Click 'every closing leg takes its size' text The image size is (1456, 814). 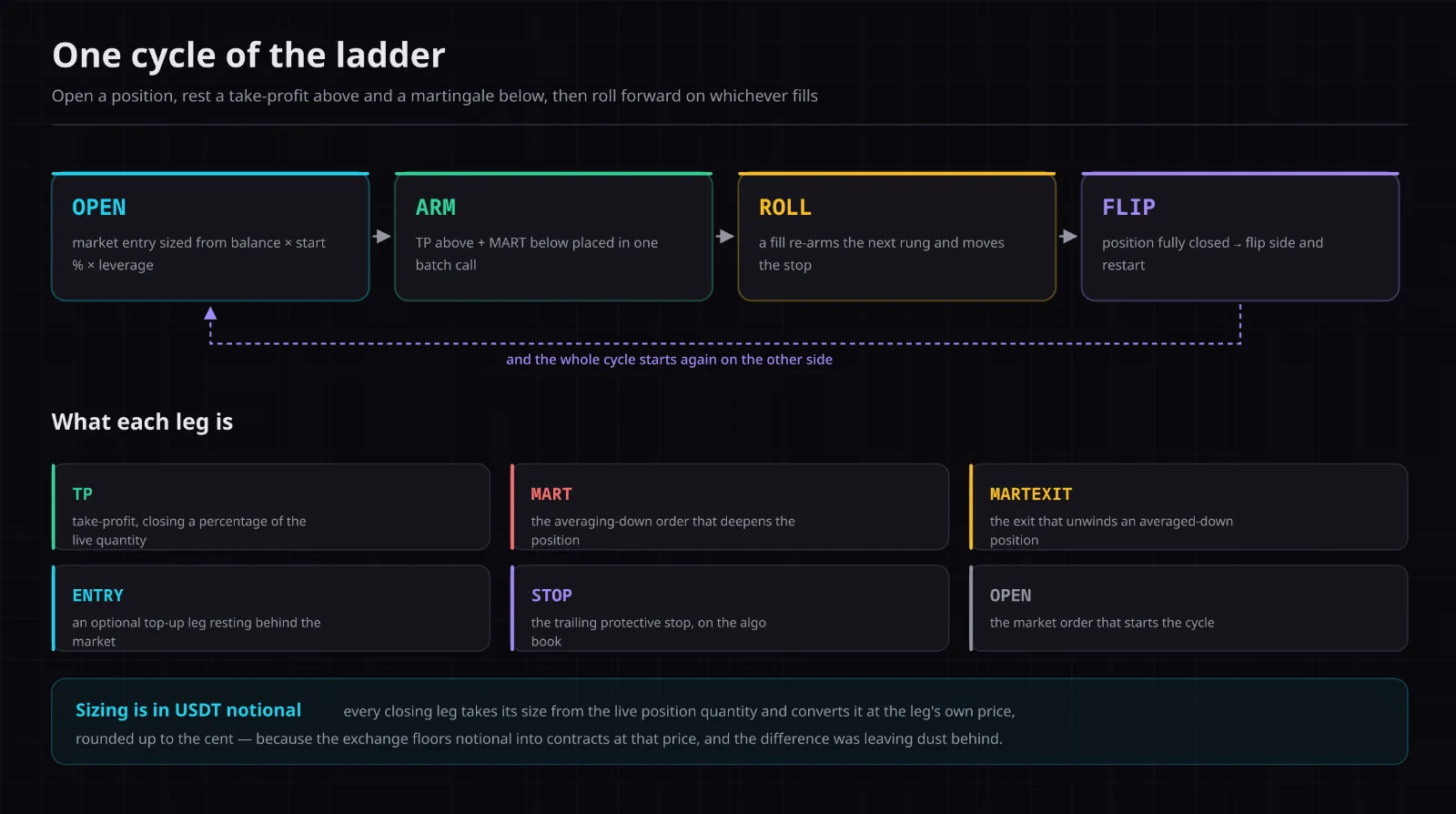[679, 712]
